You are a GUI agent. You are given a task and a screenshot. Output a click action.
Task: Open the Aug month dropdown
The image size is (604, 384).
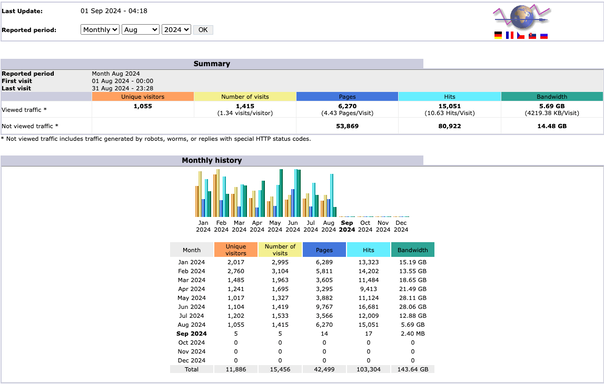140,30
